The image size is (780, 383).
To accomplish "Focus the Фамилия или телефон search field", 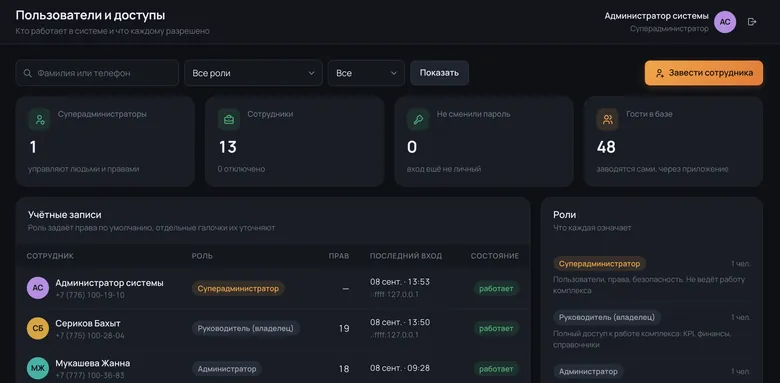I will coord(97,73).
